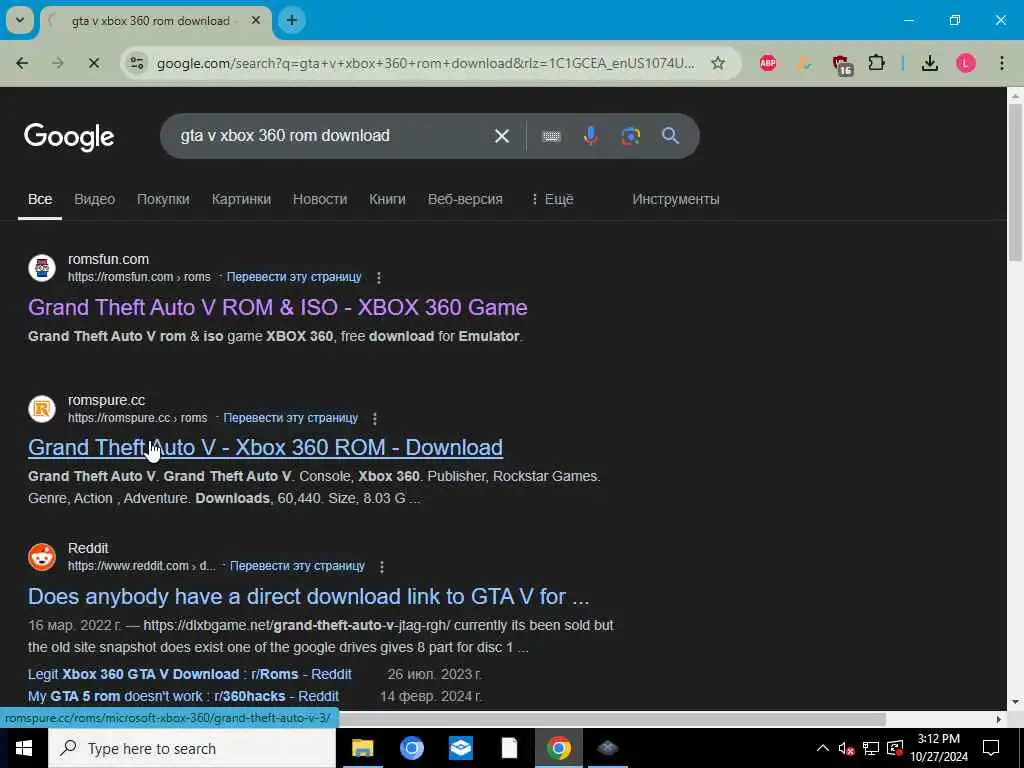Show hidden system tray icons
Viewport: 1024px width, 768px height.
click(x=823, y=748)
